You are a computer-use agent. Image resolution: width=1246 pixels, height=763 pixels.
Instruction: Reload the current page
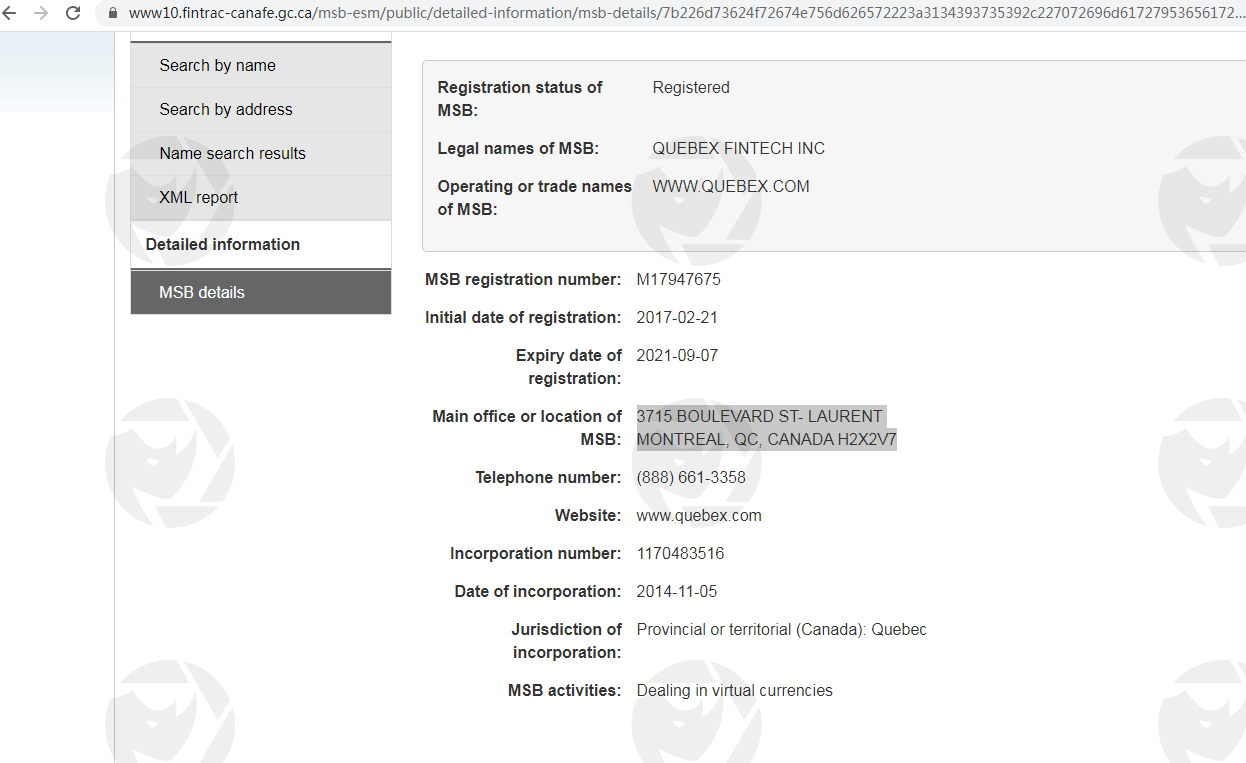(73, 13)
